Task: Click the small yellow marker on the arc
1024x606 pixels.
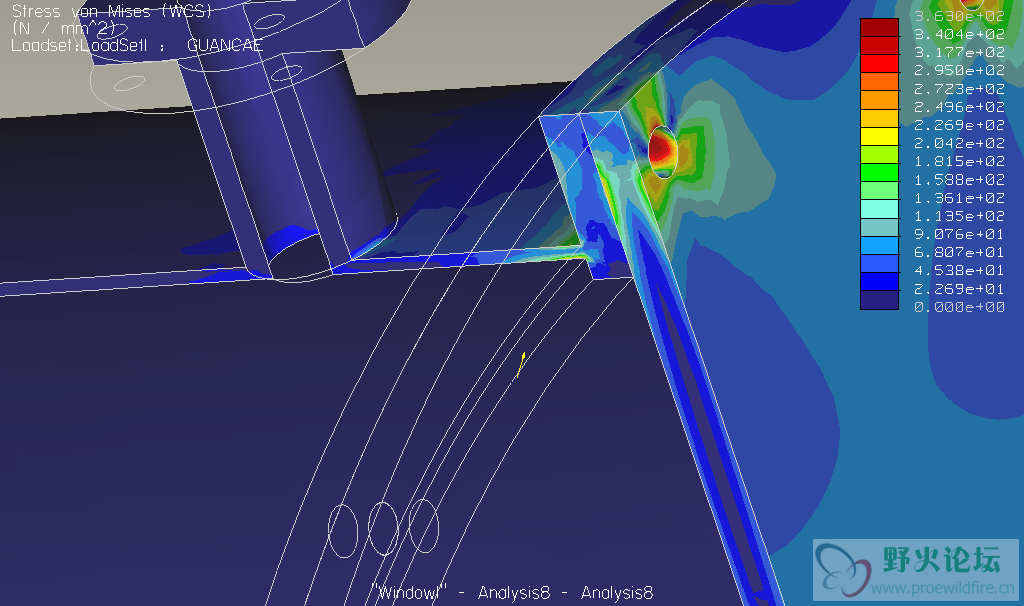Action: (521, 364)
